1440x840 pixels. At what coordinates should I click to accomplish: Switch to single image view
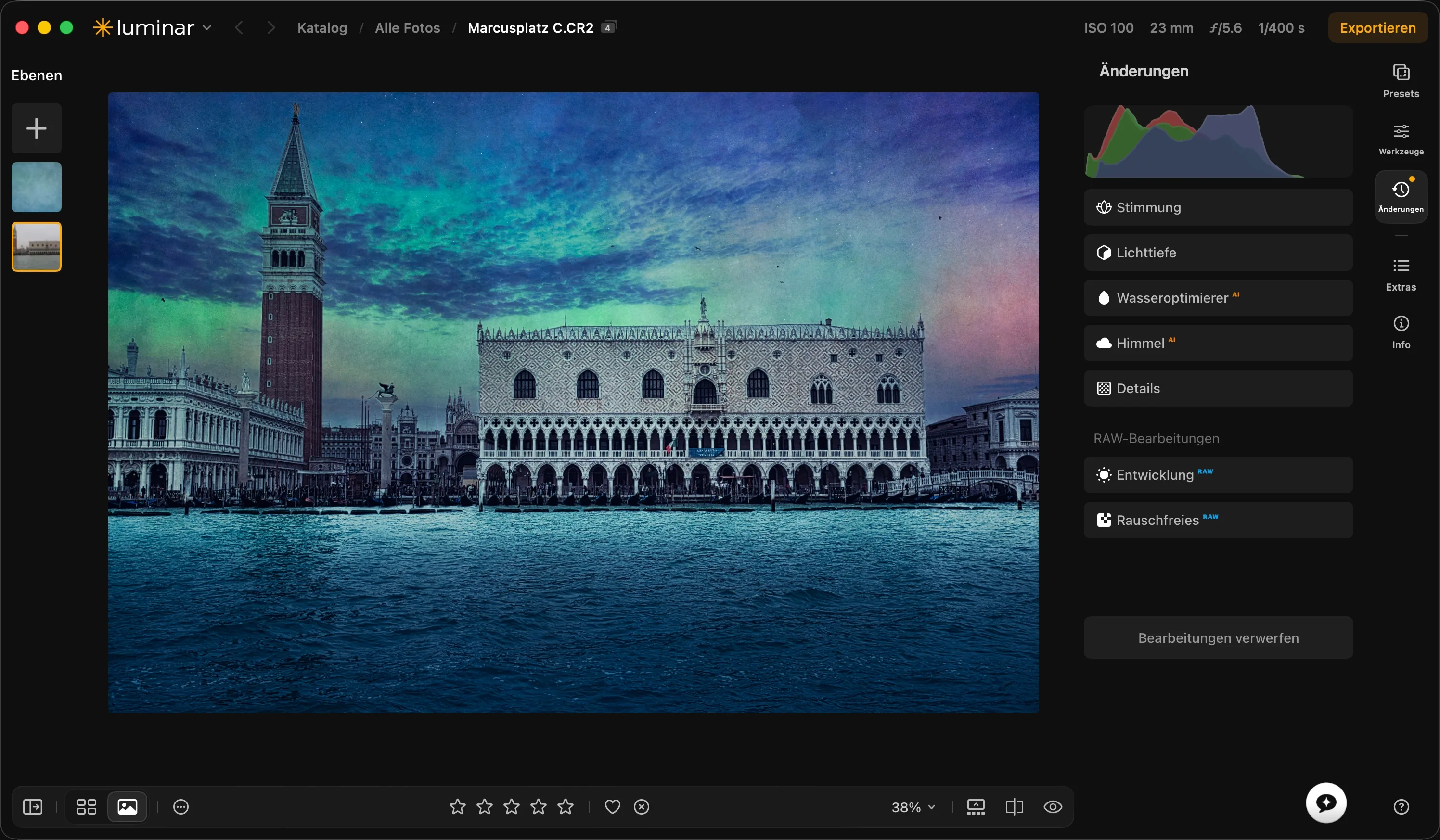tap(128, 807)
